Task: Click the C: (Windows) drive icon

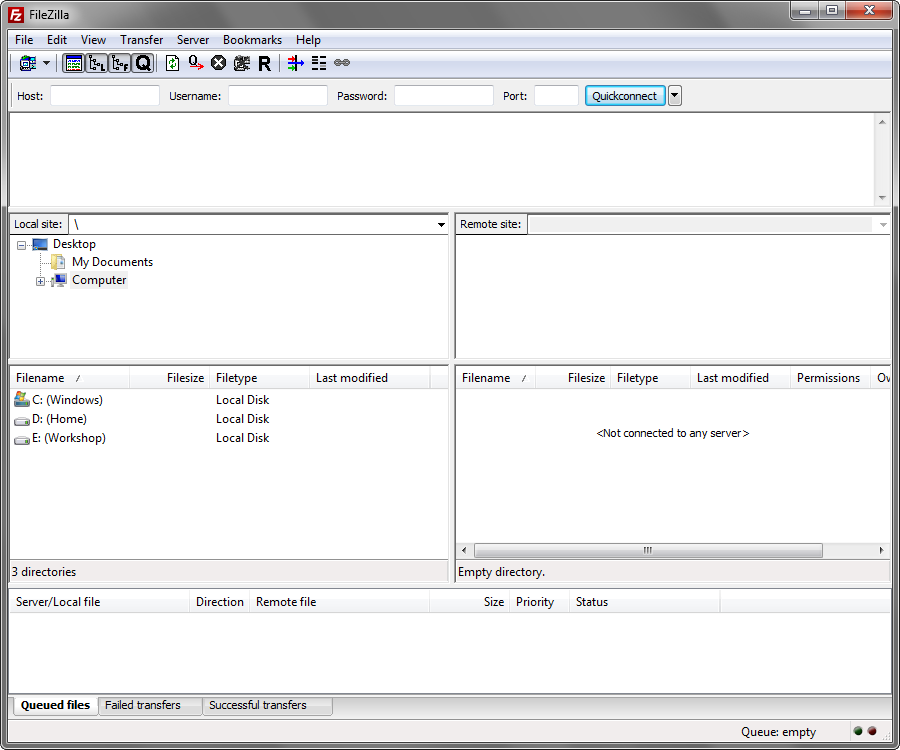Action: coord(22,399)
